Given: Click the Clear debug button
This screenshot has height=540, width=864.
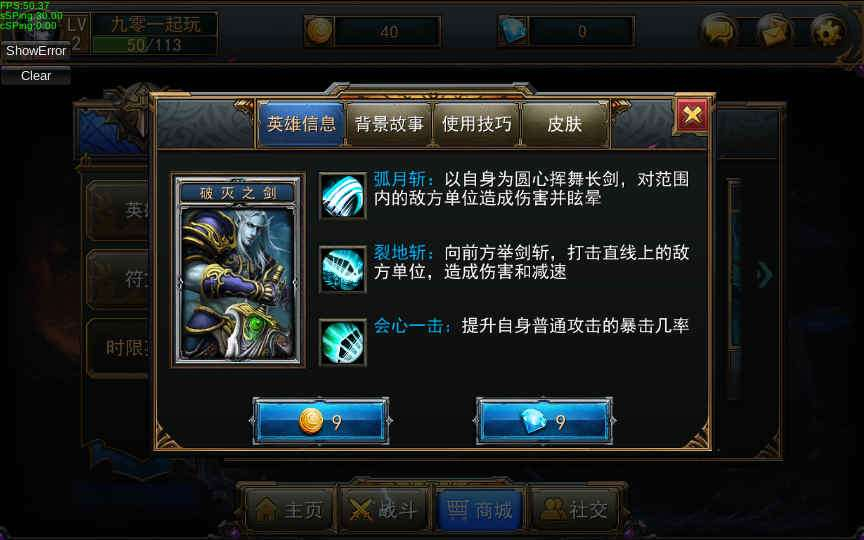Looking at the screenshot, I should click(36, 75).
